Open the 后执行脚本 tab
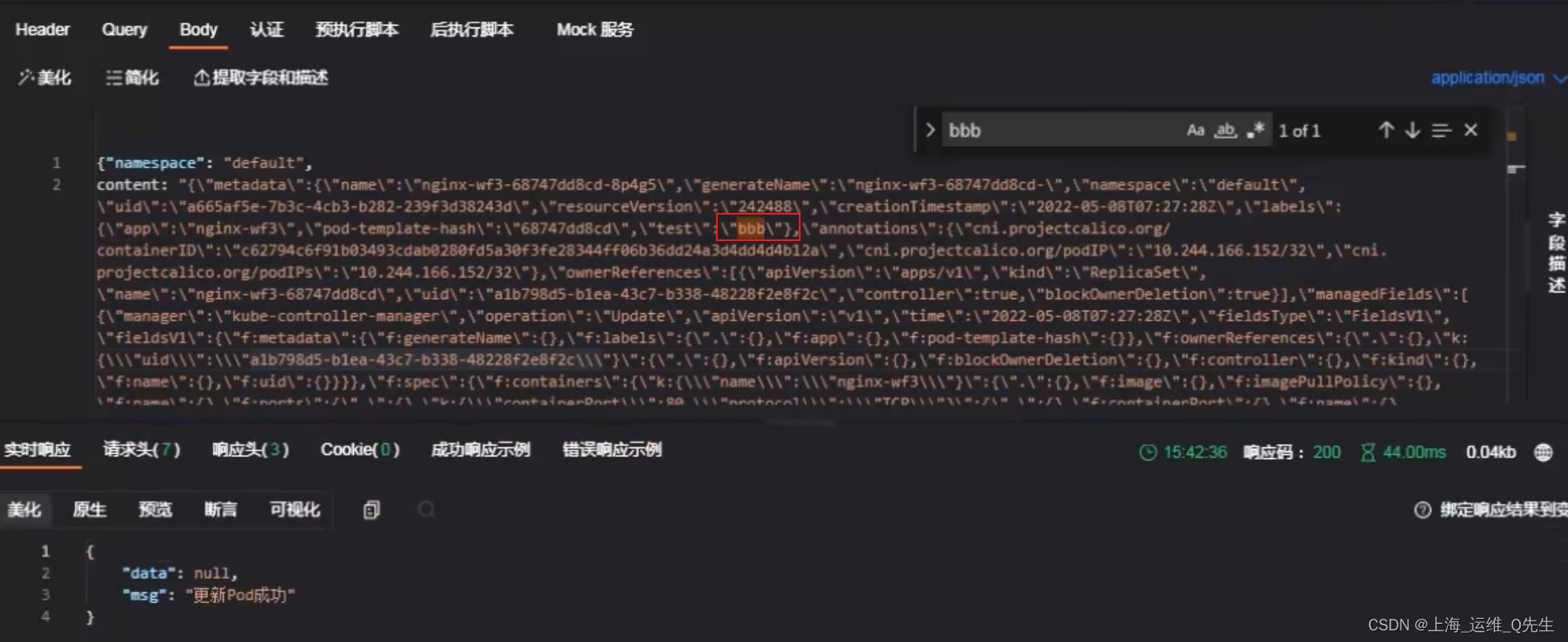 click(x=472, y=30)
